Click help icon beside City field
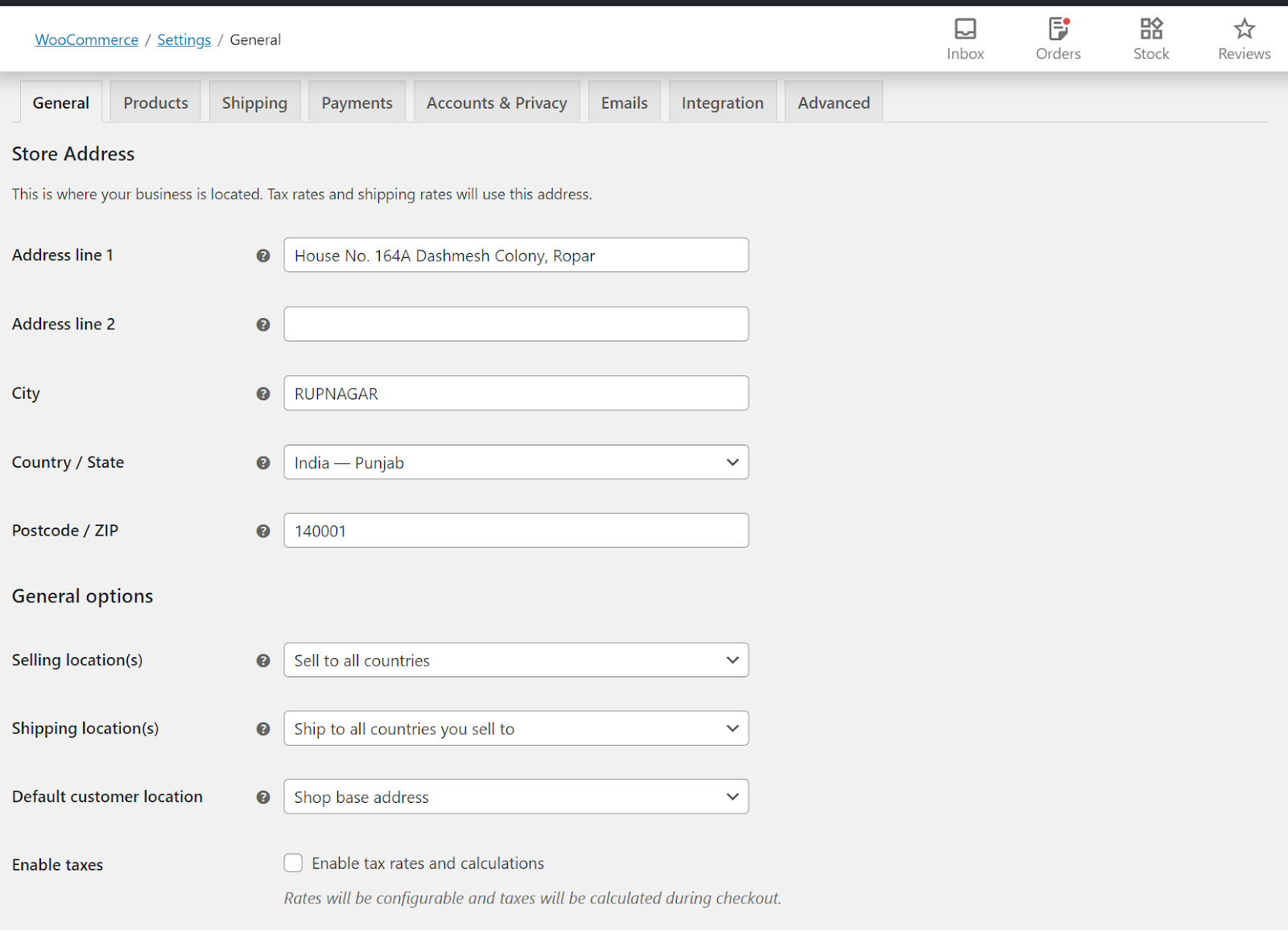Image resolution: width=1288 pixels, height=931 pixels. [263, 394]
